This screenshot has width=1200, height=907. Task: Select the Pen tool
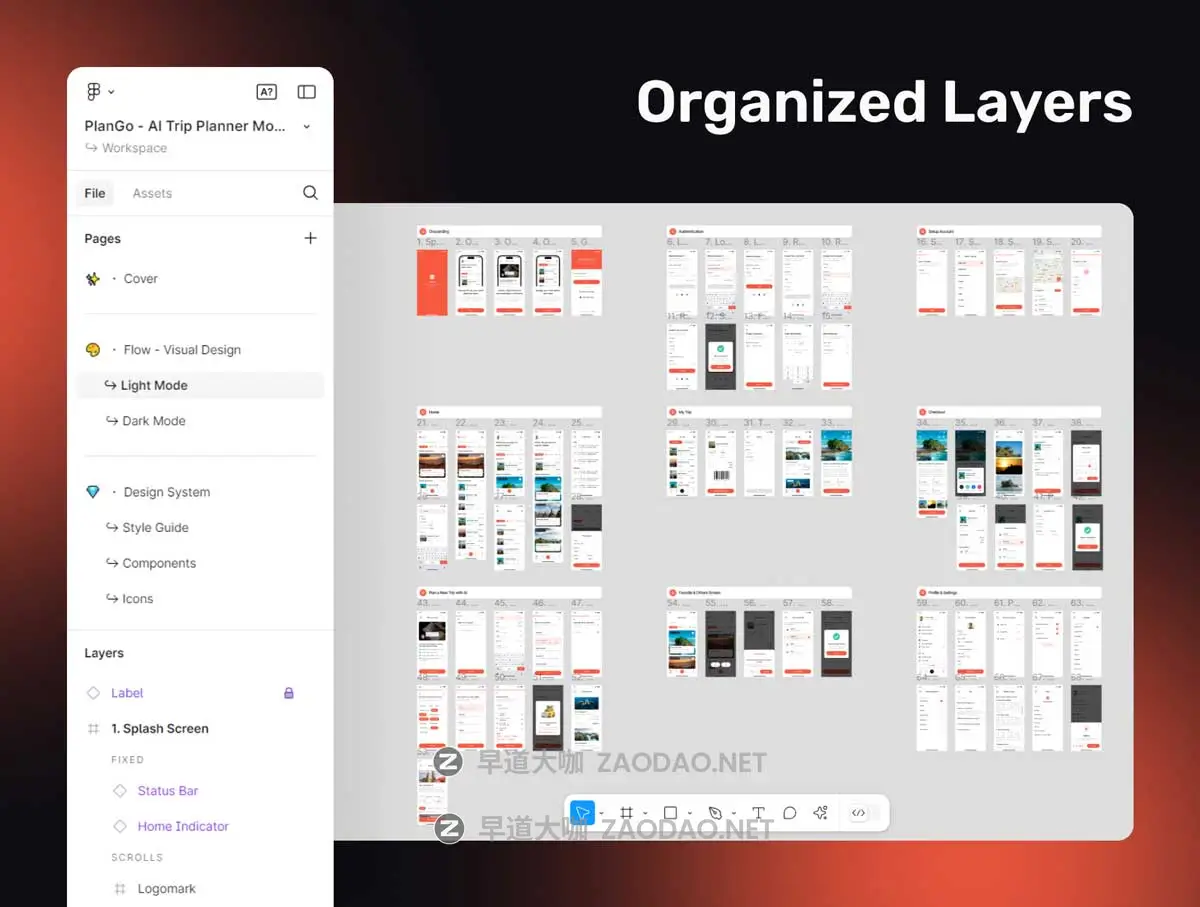point(715,813)
